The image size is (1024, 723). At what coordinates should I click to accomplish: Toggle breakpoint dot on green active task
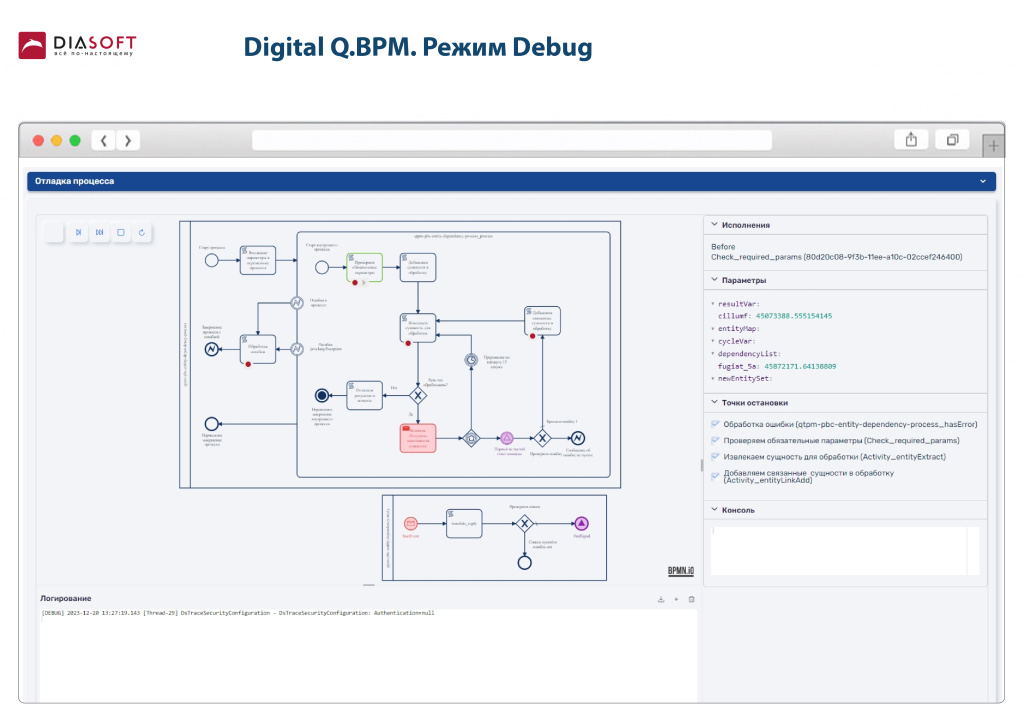355,283
